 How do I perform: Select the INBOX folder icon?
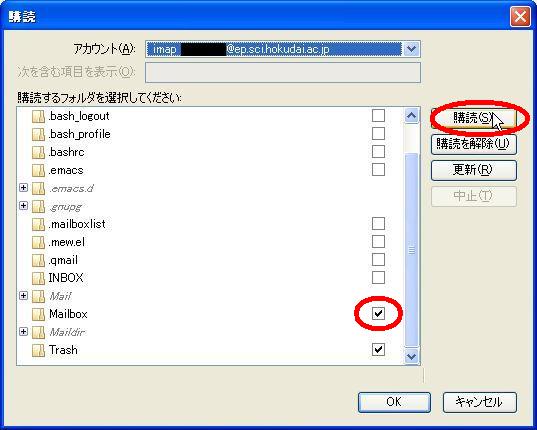tap(38, 278)
